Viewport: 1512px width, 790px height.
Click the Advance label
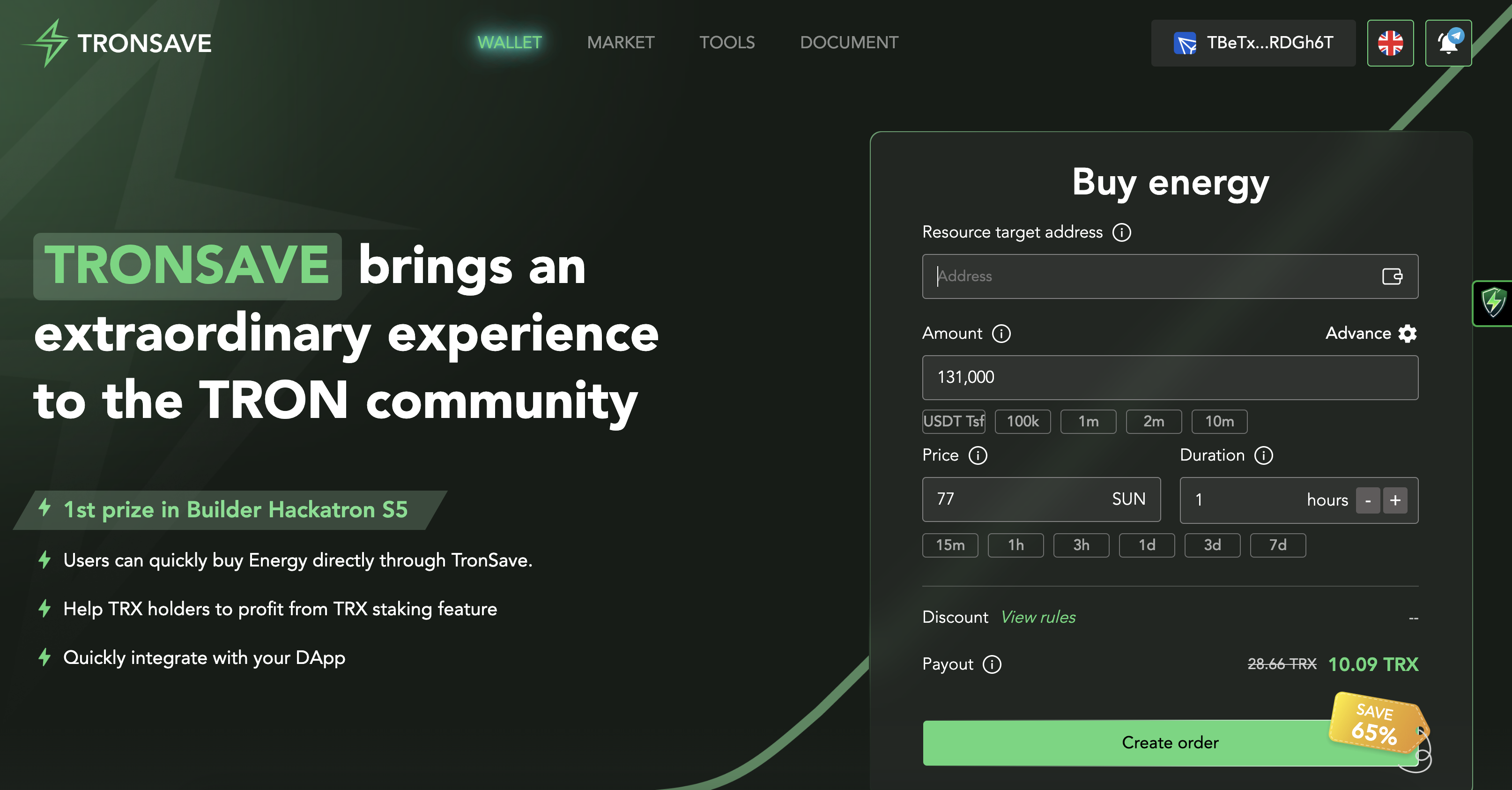pos(1357,333)
